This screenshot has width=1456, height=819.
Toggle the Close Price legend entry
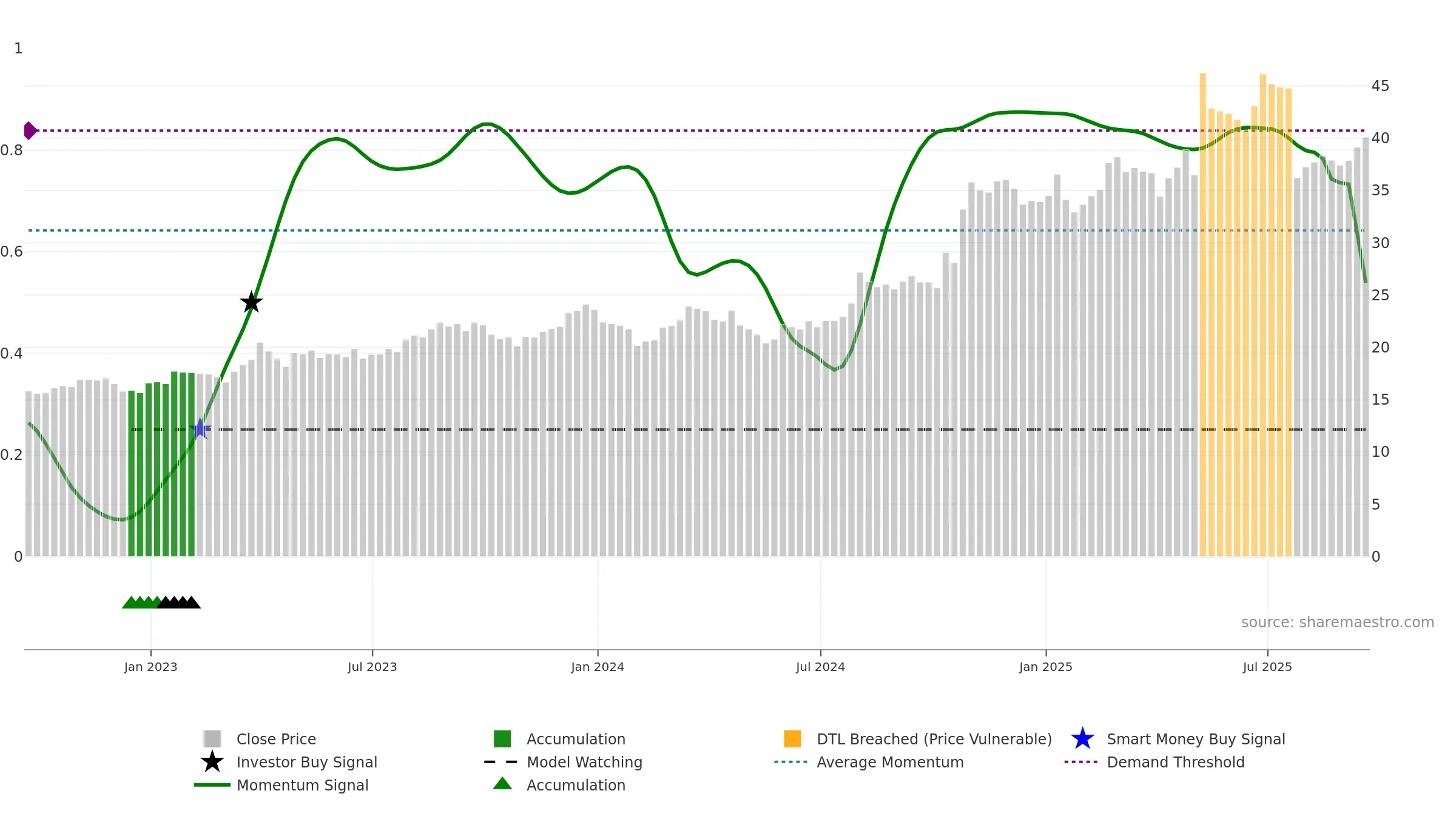click(259, 738)
